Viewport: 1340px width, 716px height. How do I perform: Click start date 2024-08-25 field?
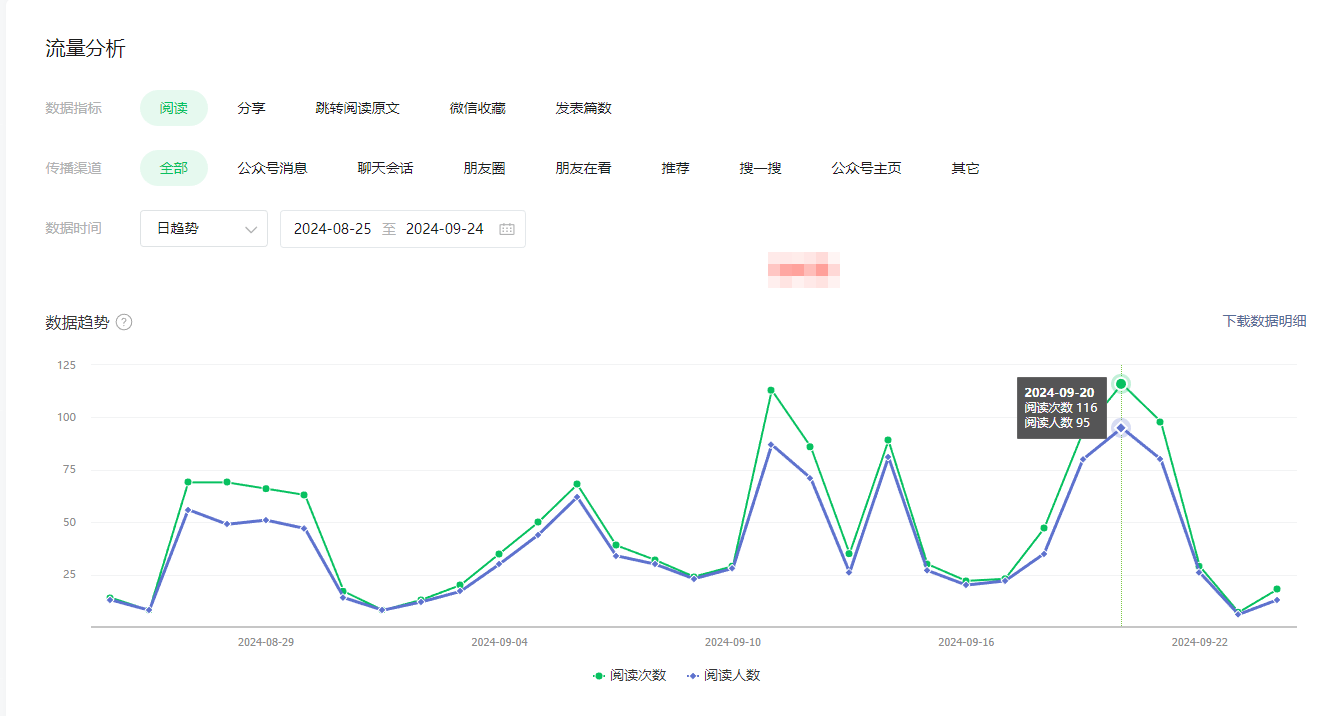click(332, 229)
